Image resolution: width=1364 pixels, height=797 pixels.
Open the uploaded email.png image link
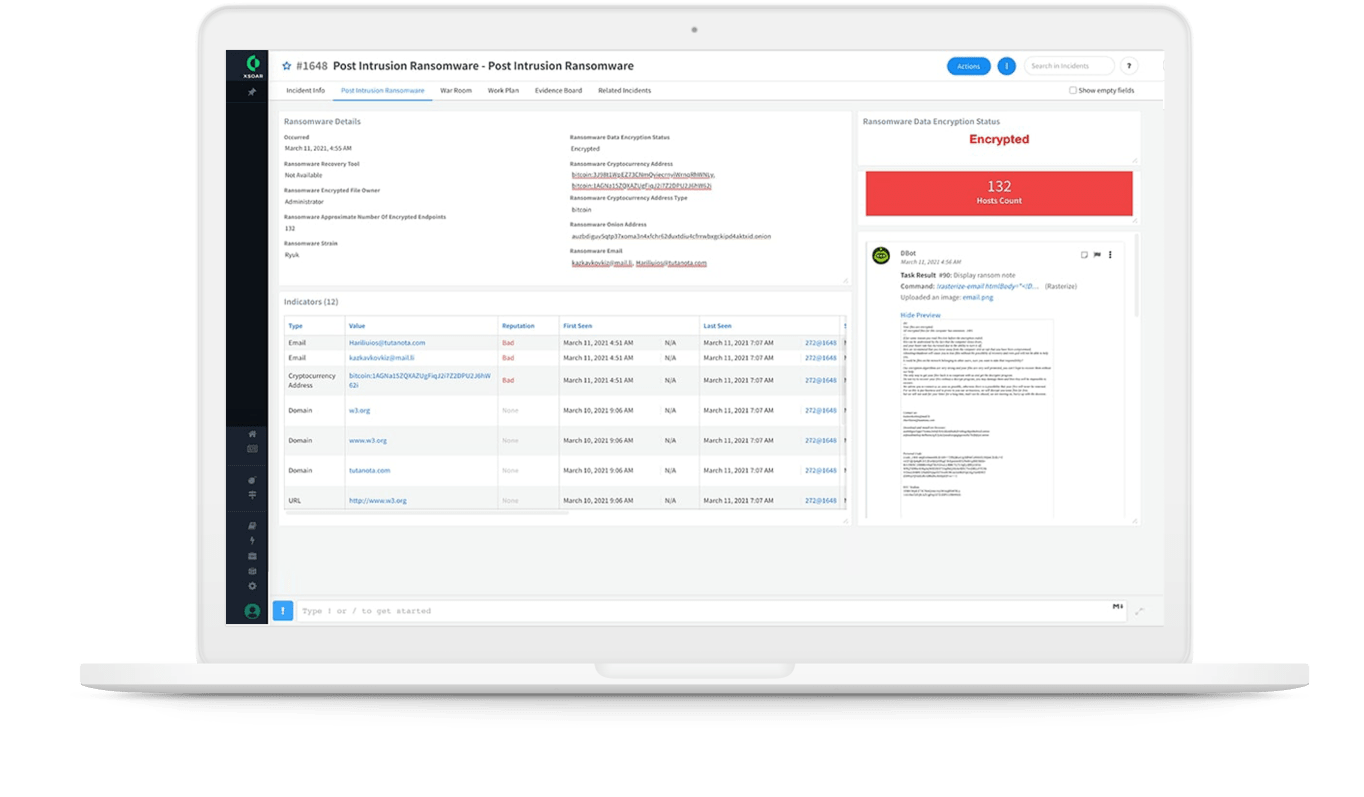pos(978,297)
